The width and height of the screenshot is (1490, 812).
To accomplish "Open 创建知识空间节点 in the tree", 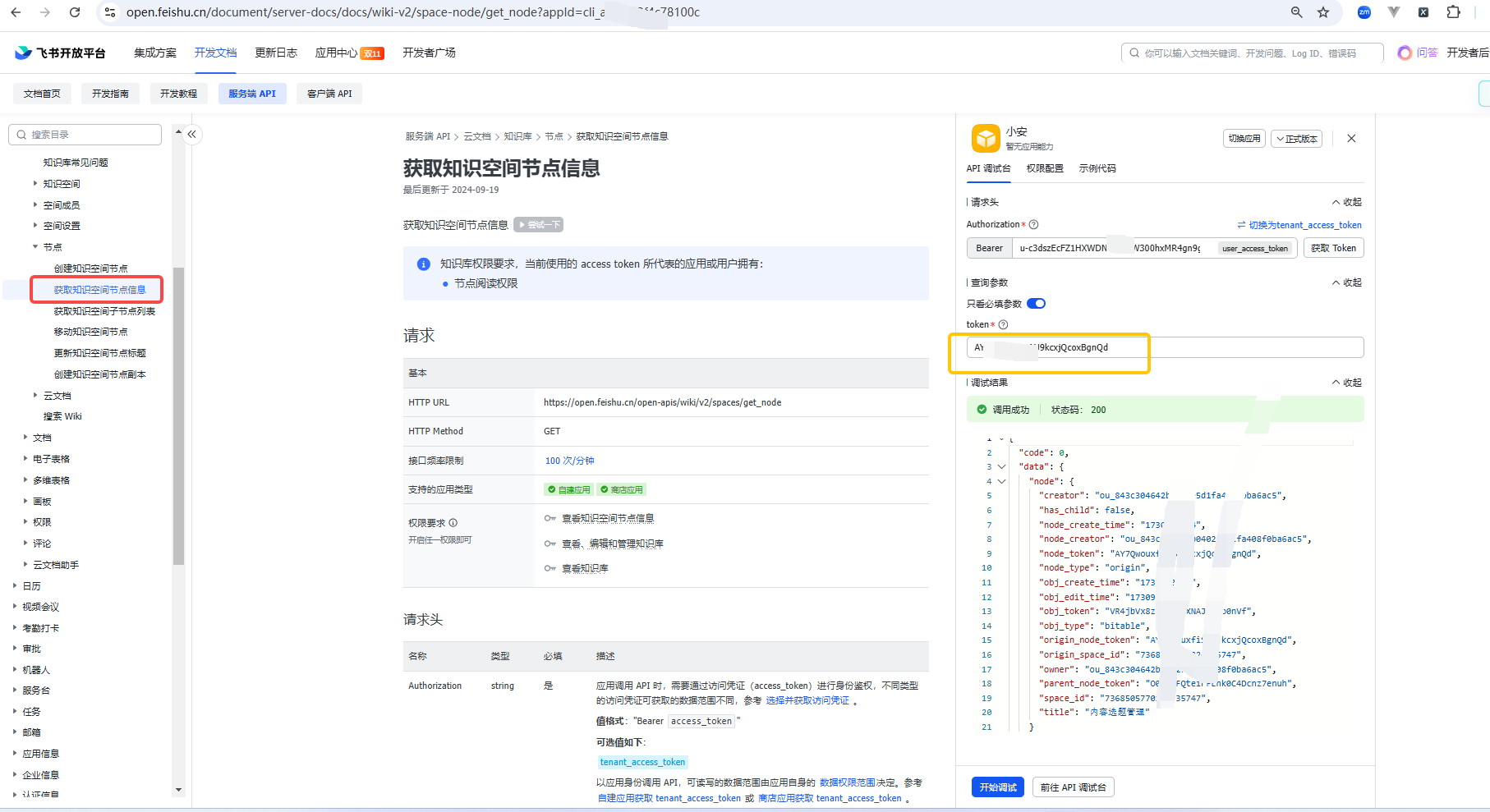I will click(x=91, y=268).
